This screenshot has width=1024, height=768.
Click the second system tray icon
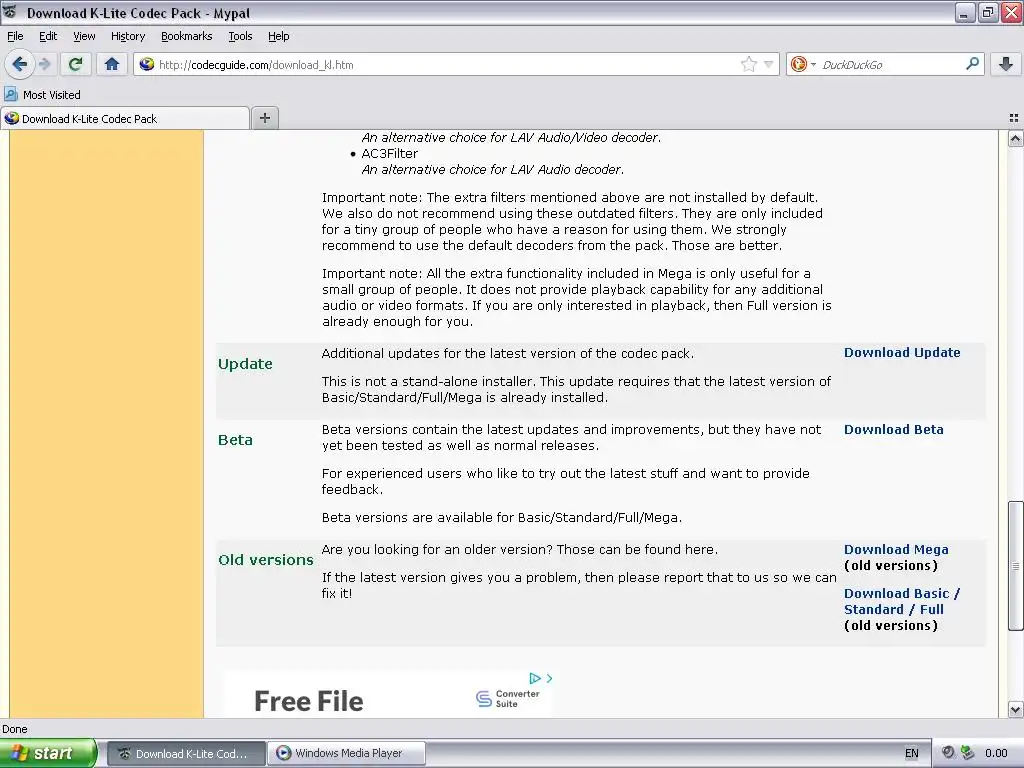(967, 753)
